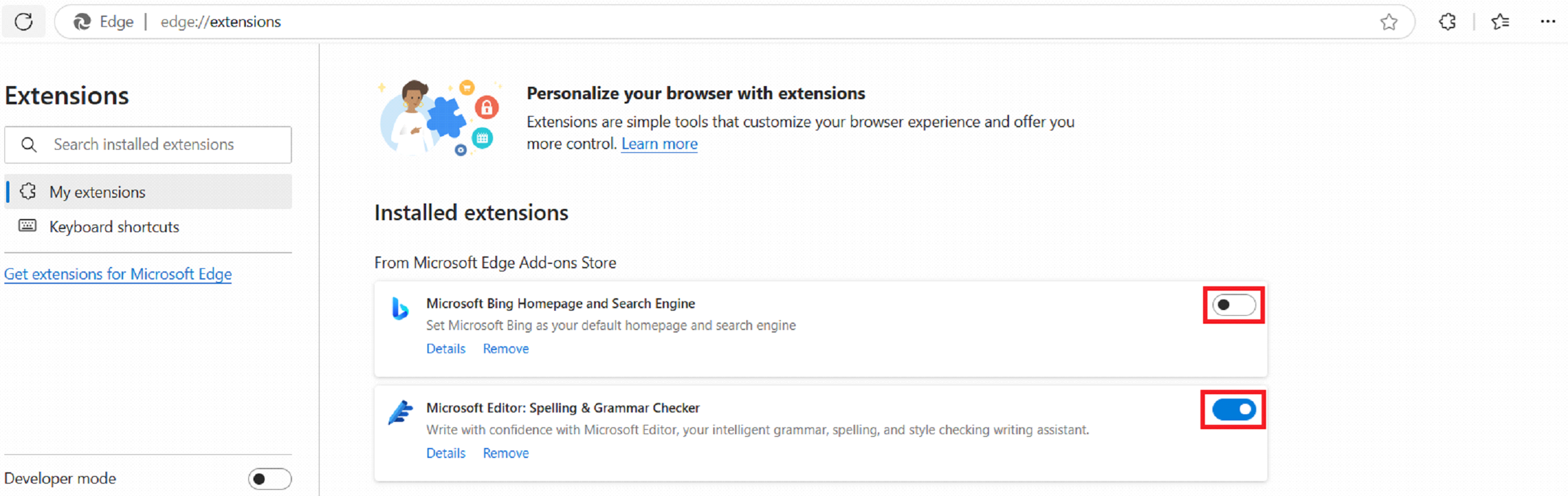Click the Microsoft Bing Homepage and Search Engine title

pyautogui.click(x=561, y=304)
